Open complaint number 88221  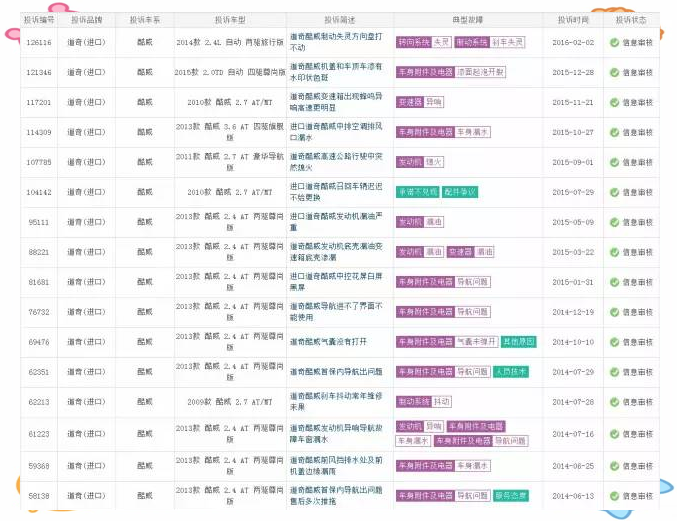(x=39, y=252)
